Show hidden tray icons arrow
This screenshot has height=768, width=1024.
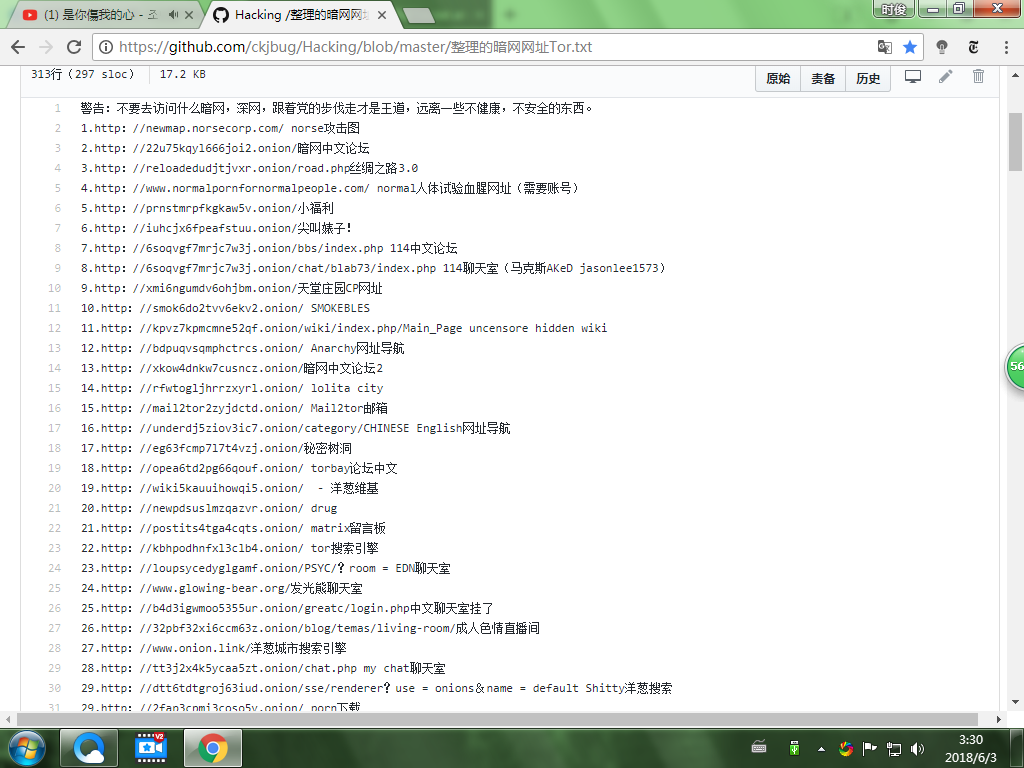[821, 748]
